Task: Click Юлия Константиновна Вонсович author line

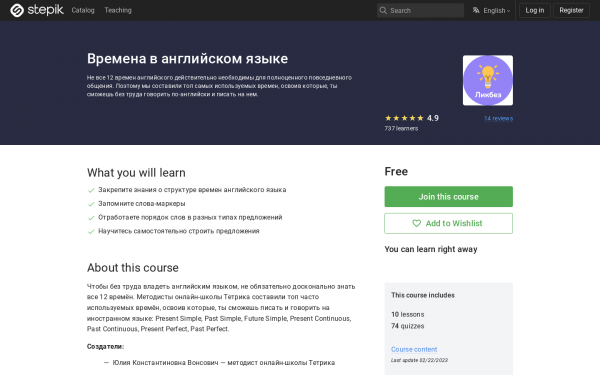Action: tap(223, 363)
